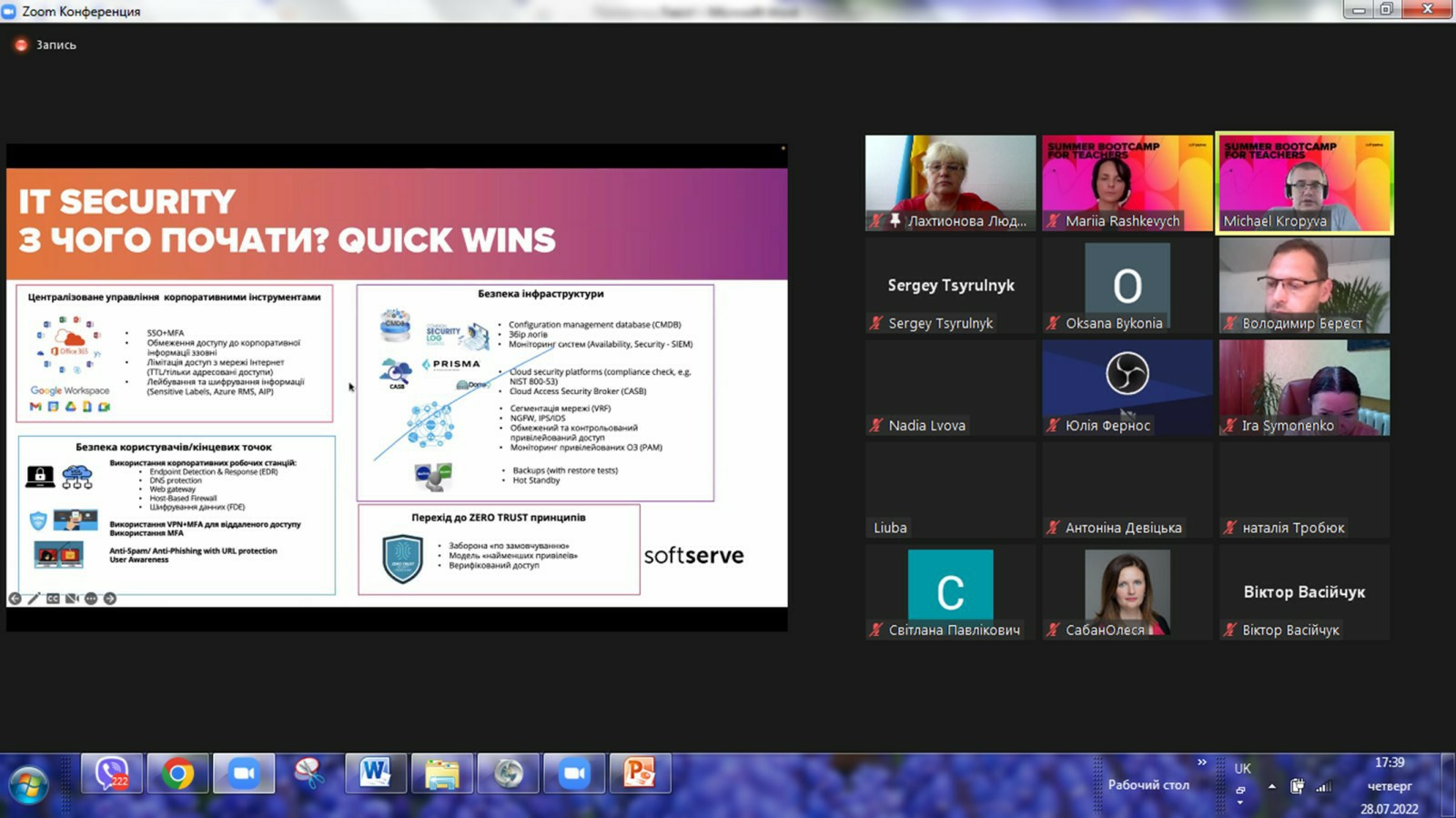Toggle closed captions CC on slide
1456x818 pixels.
pos(53,599)
